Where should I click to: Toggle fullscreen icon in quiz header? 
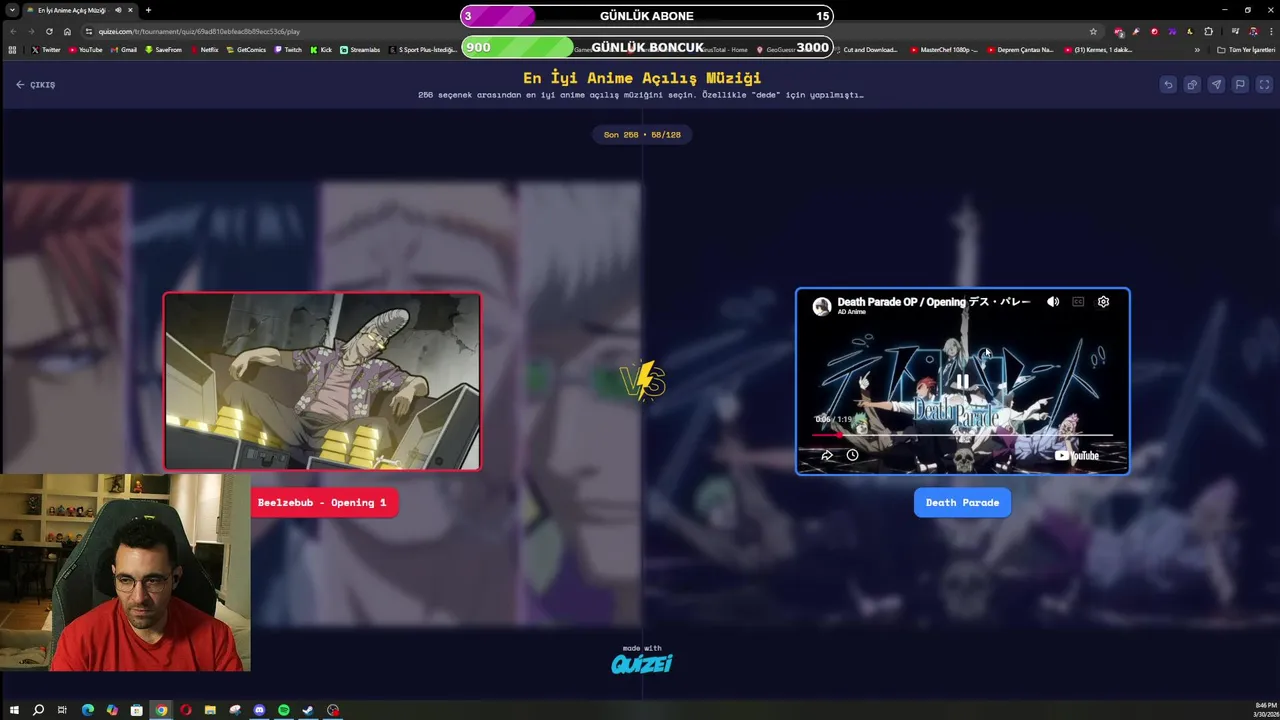click(1264, 85)
